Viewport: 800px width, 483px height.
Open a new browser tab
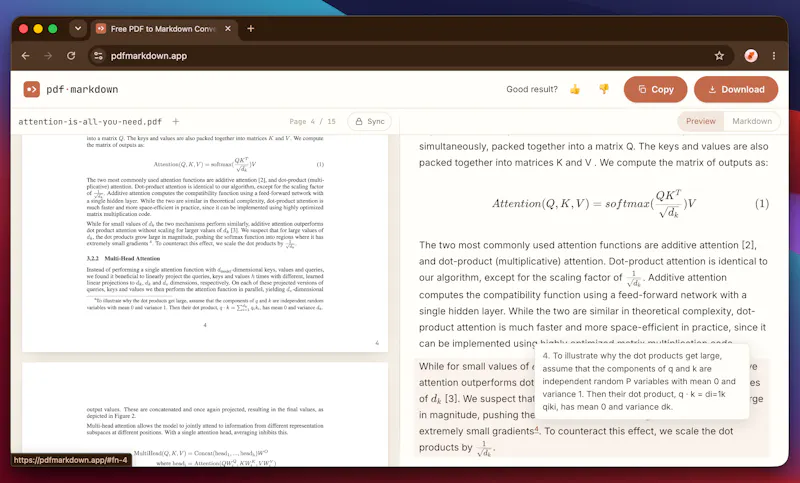[x=251, y=29]
